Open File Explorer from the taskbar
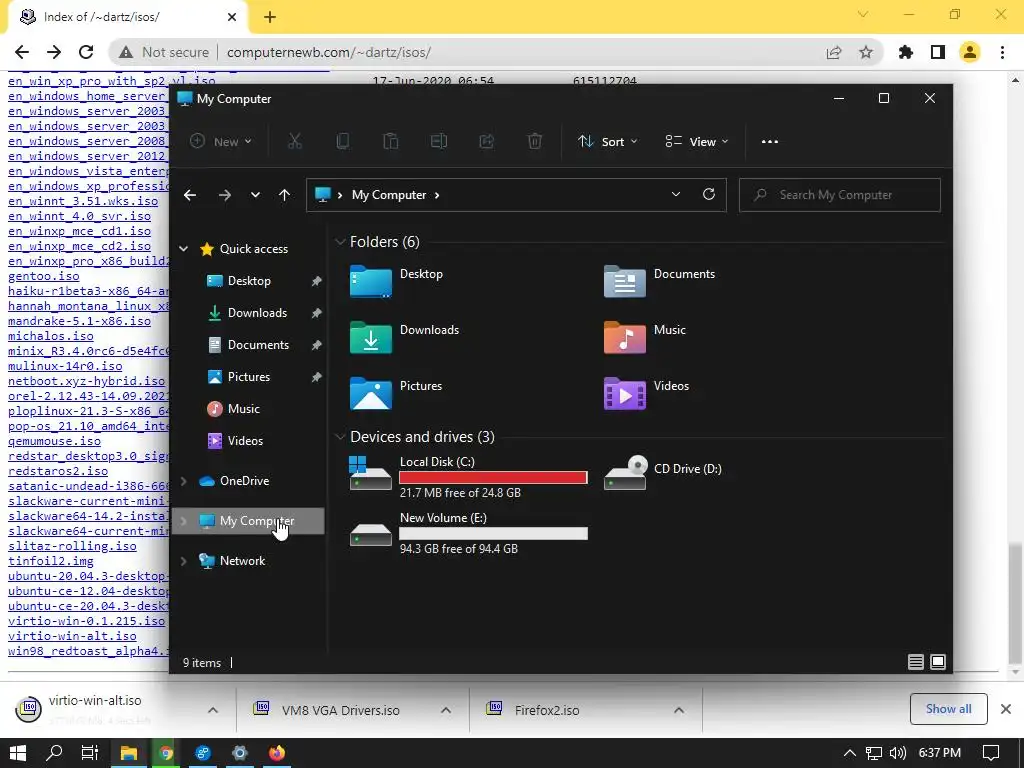 pyautogui.click(x=129, y=753)
